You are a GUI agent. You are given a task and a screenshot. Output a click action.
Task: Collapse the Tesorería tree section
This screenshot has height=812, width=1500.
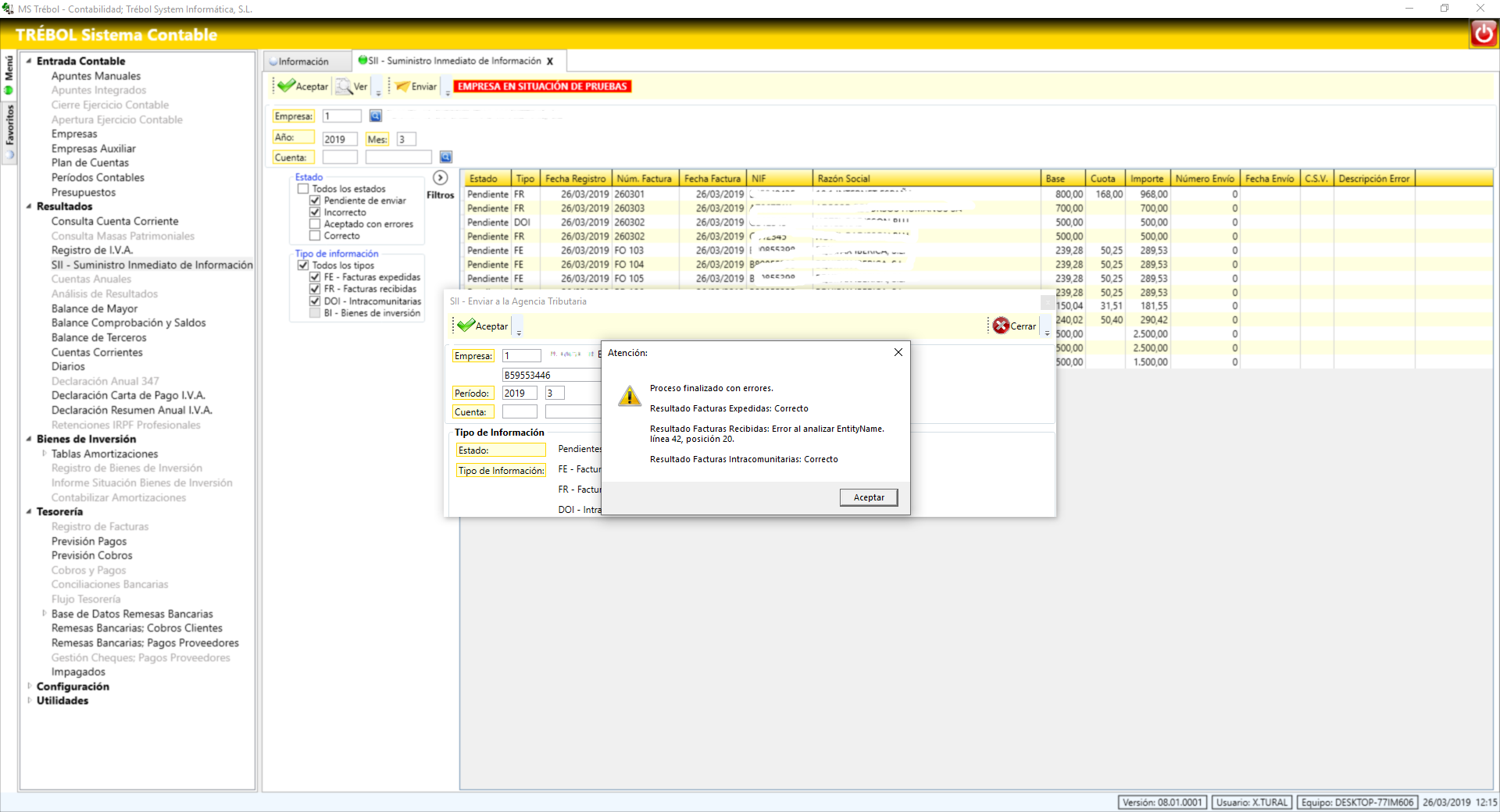tap(29, 511)
